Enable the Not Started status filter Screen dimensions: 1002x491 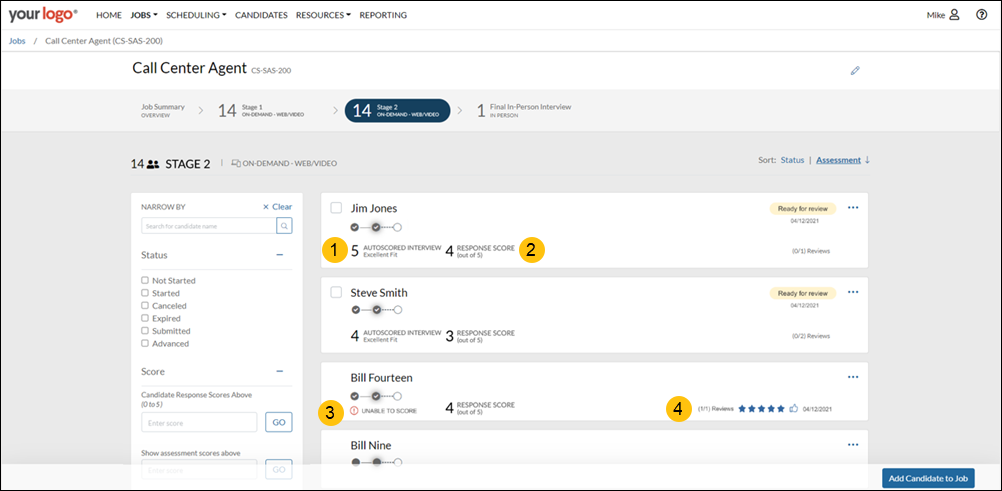click(146, 281)
